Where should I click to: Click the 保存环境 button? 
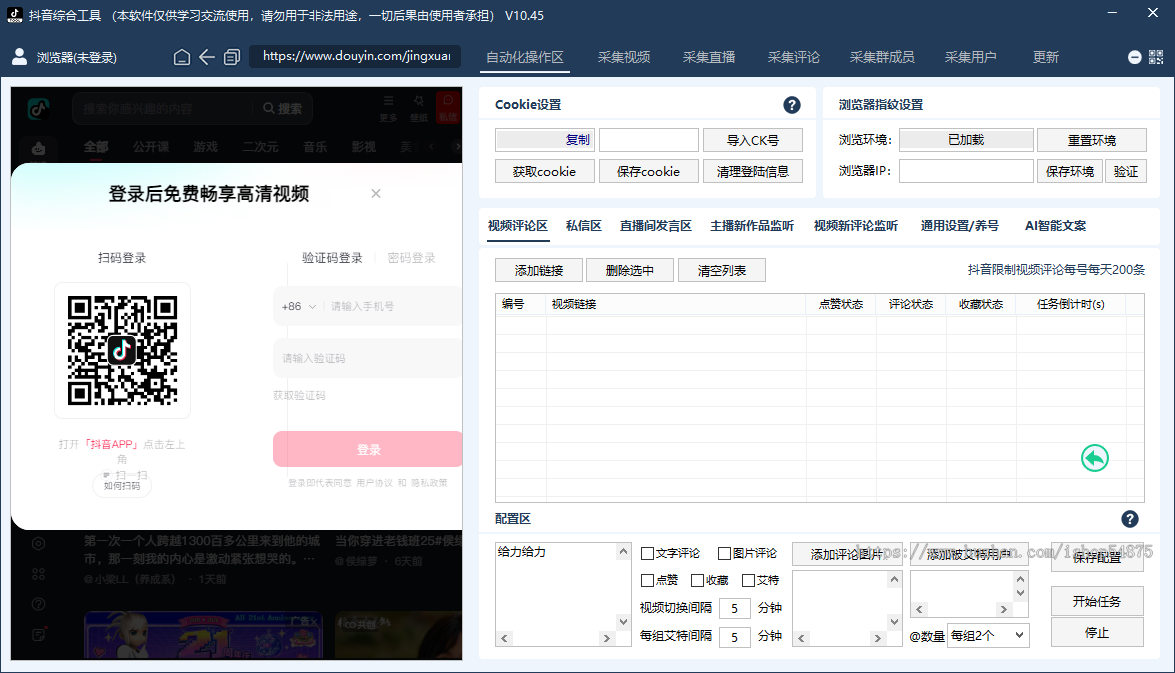pos(1070,172)
